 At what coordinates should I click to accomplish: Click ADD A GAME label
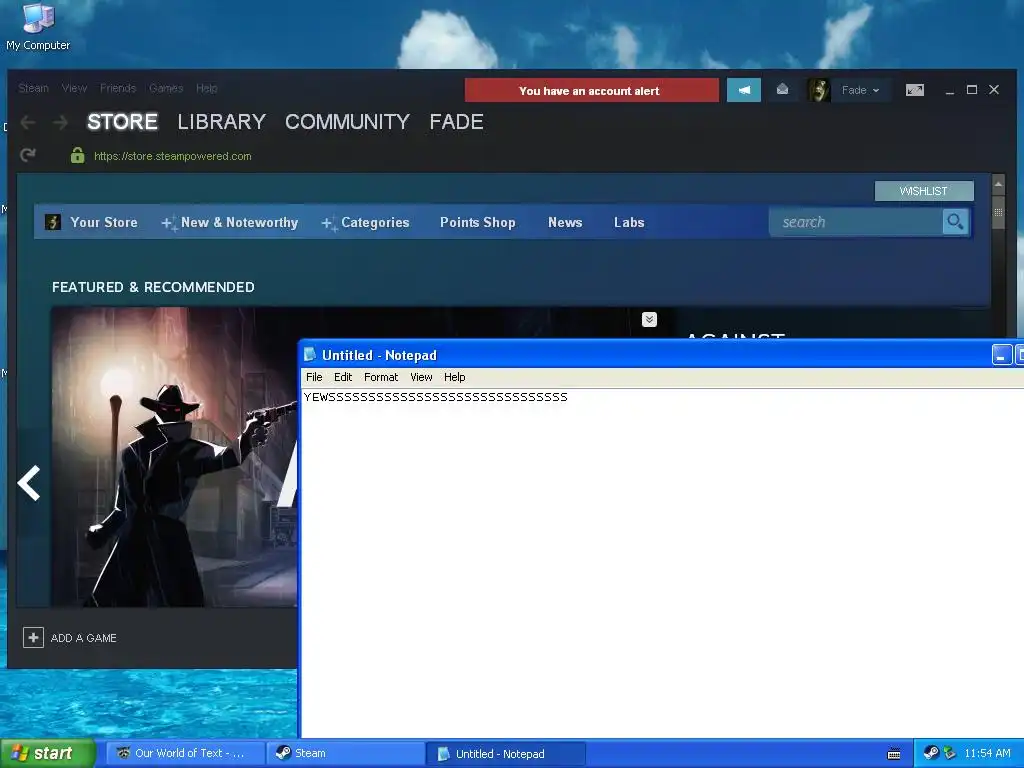(84, 638)
